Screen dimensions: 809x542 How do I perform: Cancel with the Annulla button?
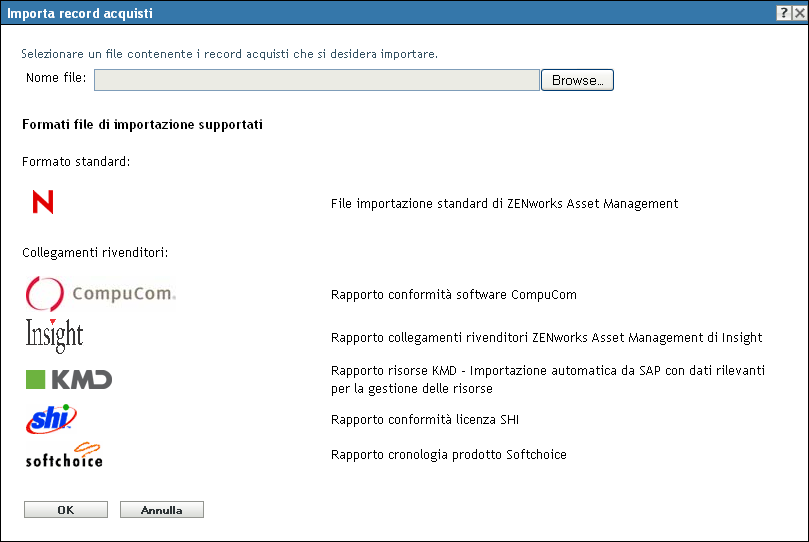pos(162,510)
